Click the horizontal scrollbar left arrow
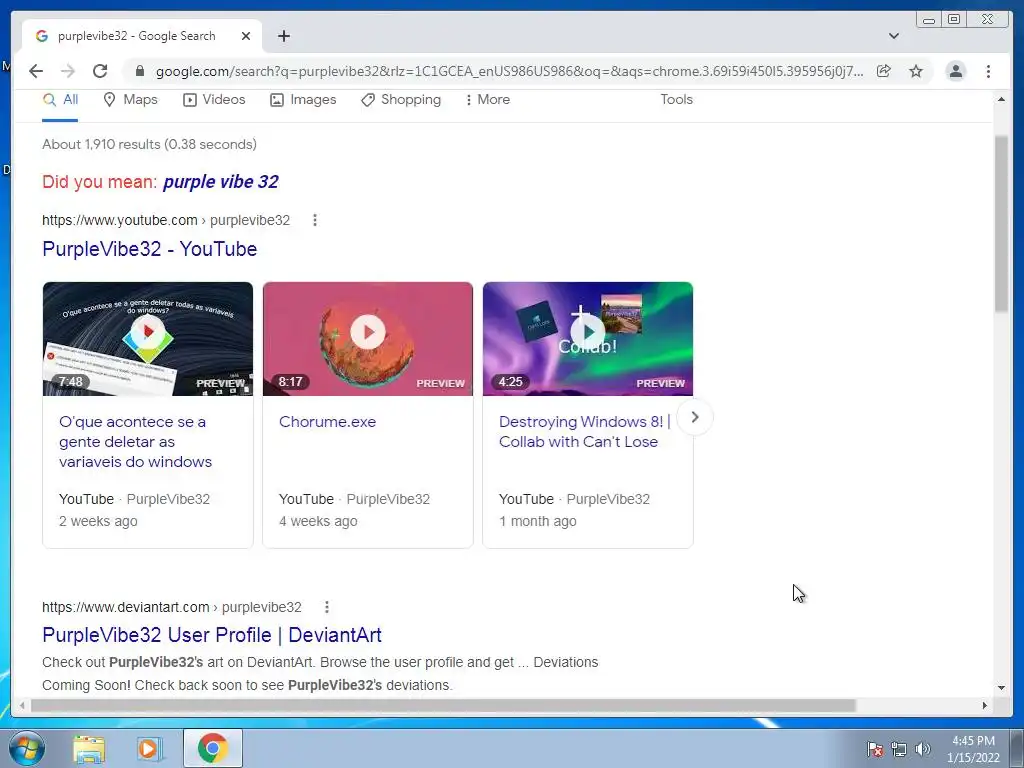The width and height of the screenshot is (1024, 768). [22, 705]
